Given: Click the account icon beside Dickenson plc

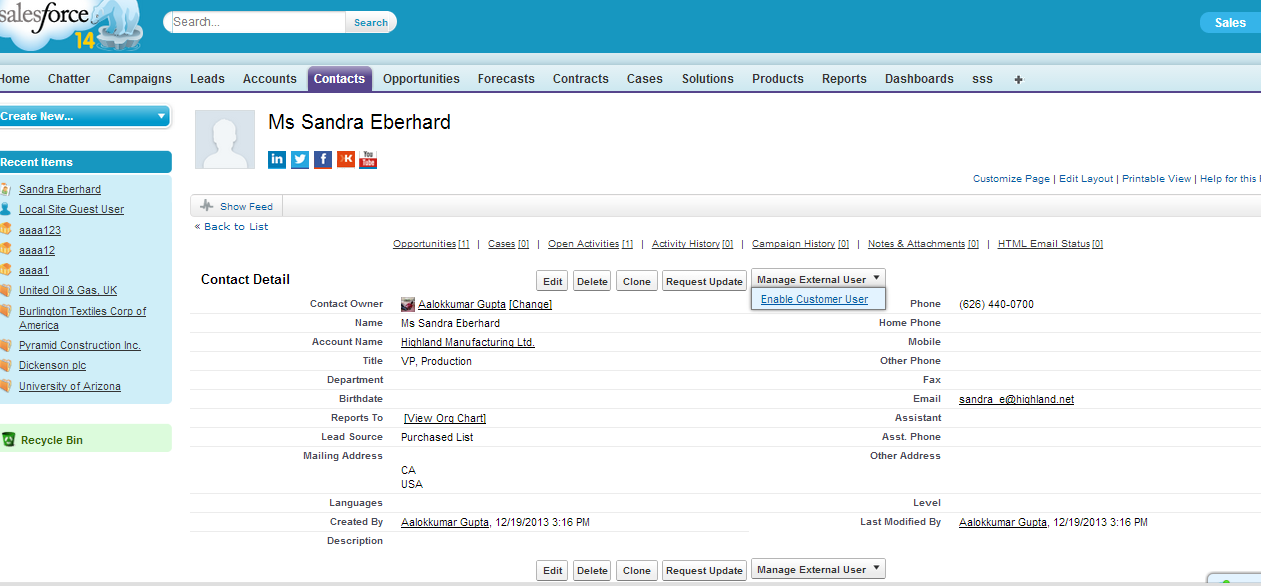Looking at the screenshot, I should coord(6,366).
